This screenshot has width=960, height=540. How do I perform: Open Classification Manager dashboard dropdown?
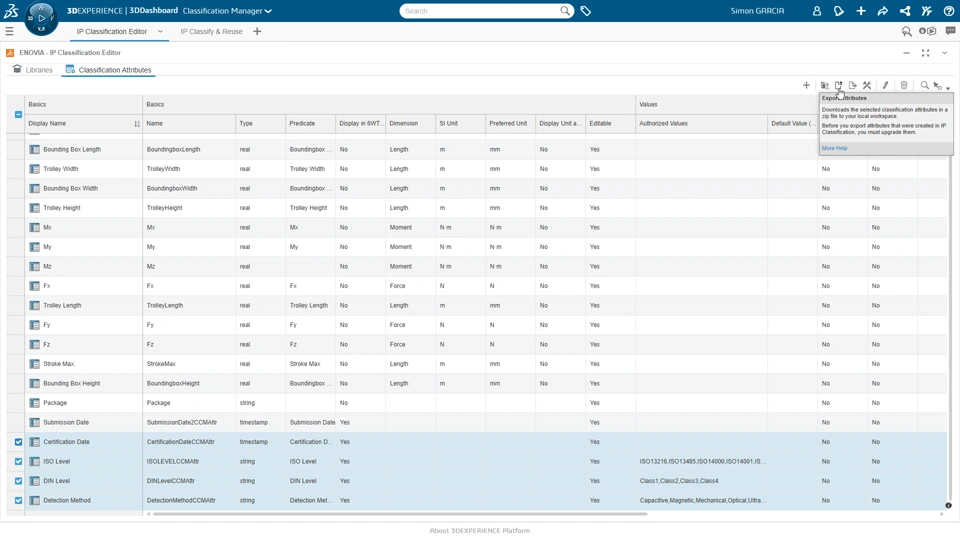point(227,11)
